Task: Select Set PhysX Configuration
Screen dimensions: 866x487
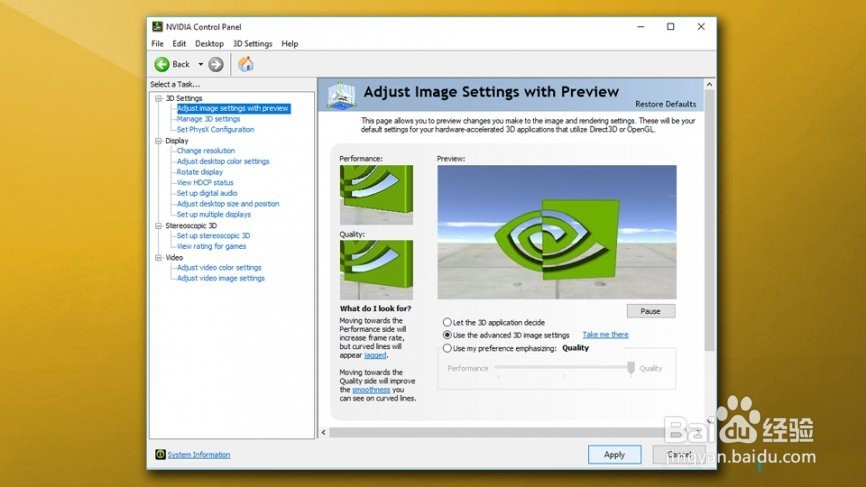Action: point(215,129)
